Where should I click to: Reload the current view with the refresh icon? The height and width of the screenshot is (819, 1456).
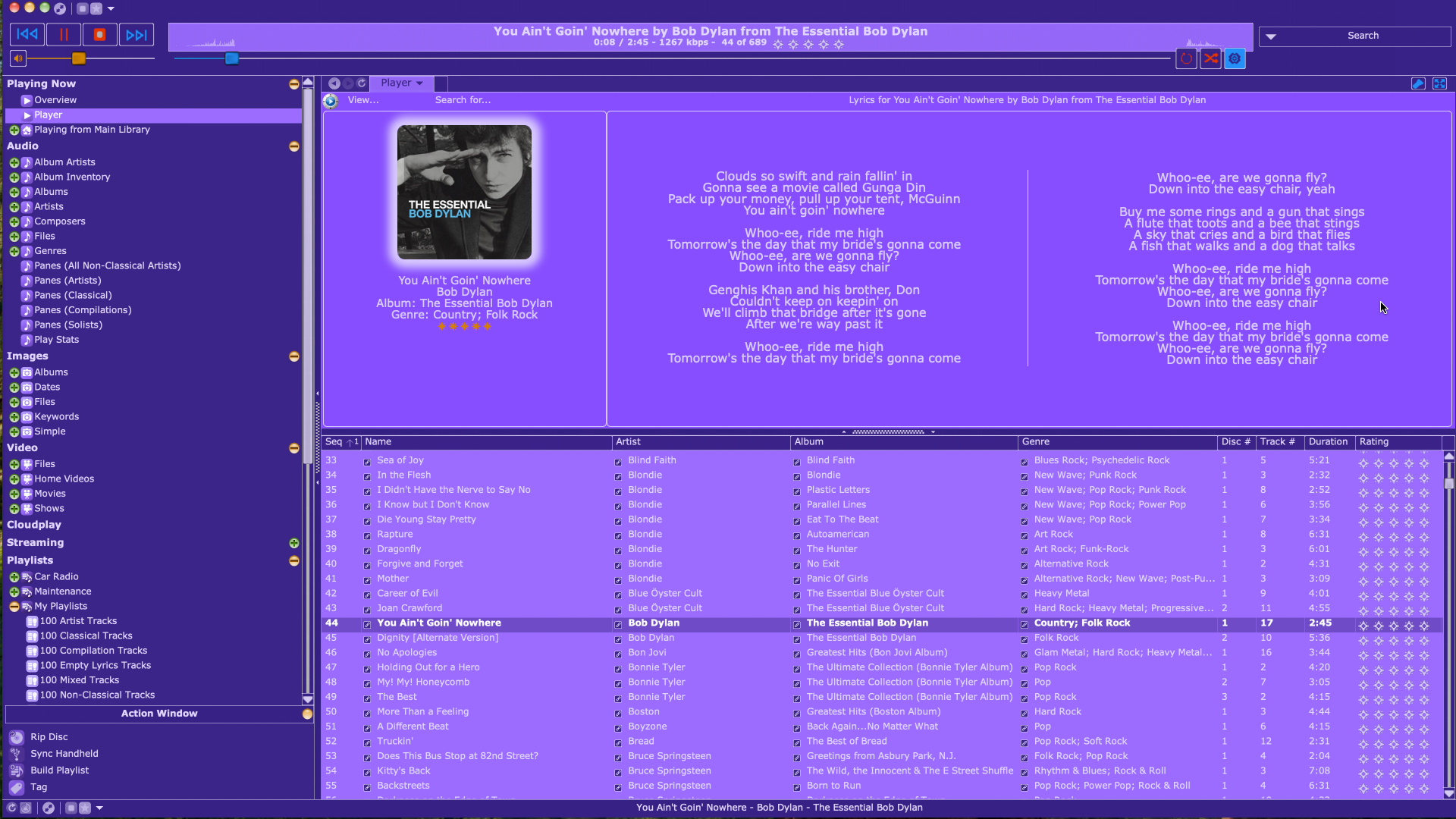click(362, 83)
